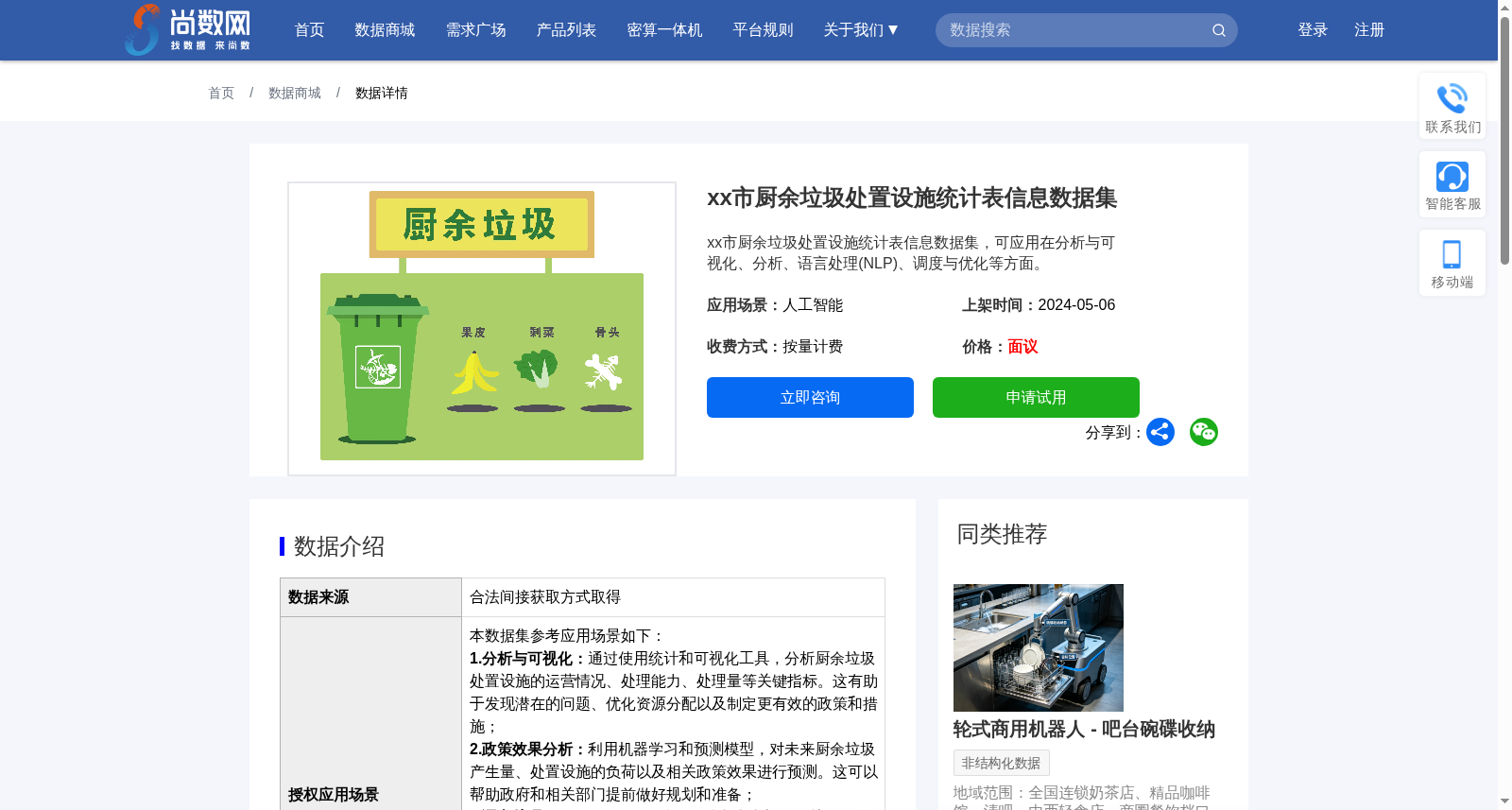Expand the 关于我们 dropdown menu
The width and height of the screenshot is (1512, 810).
(861, 30)
